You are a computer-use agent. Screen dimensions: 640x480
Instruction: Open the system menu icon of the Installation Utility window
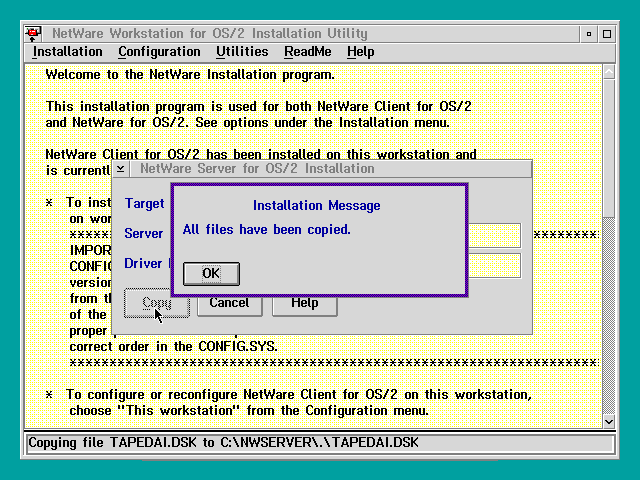[33, 33]
